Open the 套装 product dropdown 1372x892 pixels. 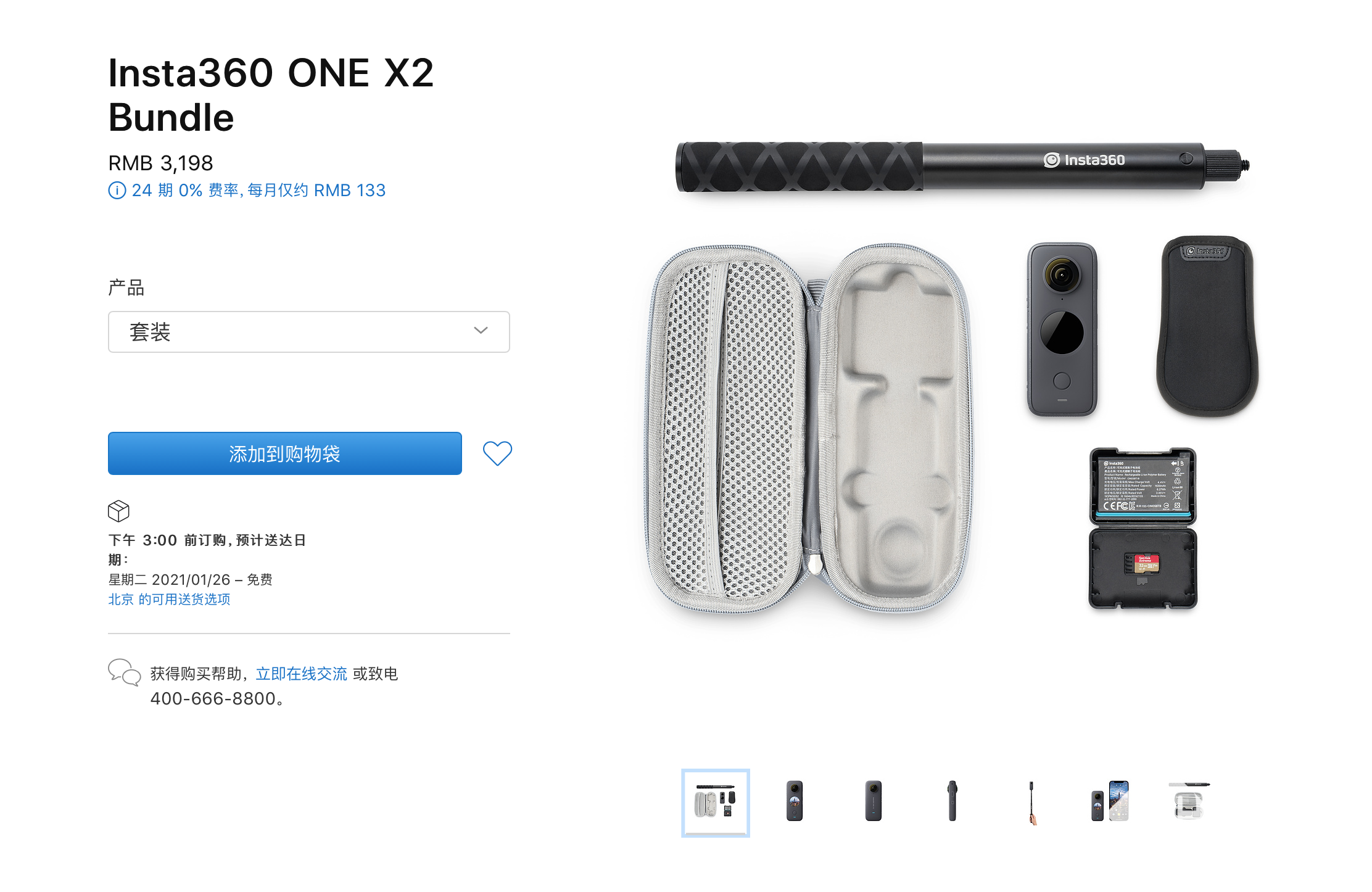click(x=309, y=332)
